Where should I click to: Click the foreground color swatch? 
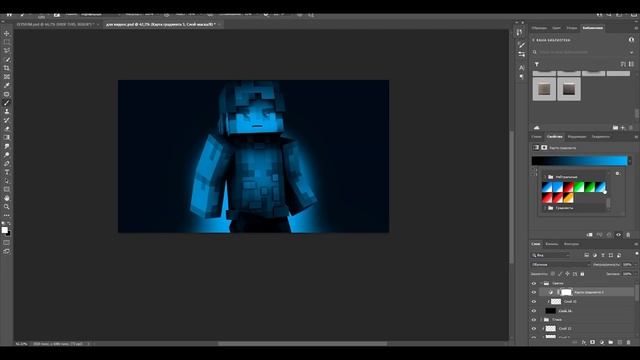click(x=4, y=230)
